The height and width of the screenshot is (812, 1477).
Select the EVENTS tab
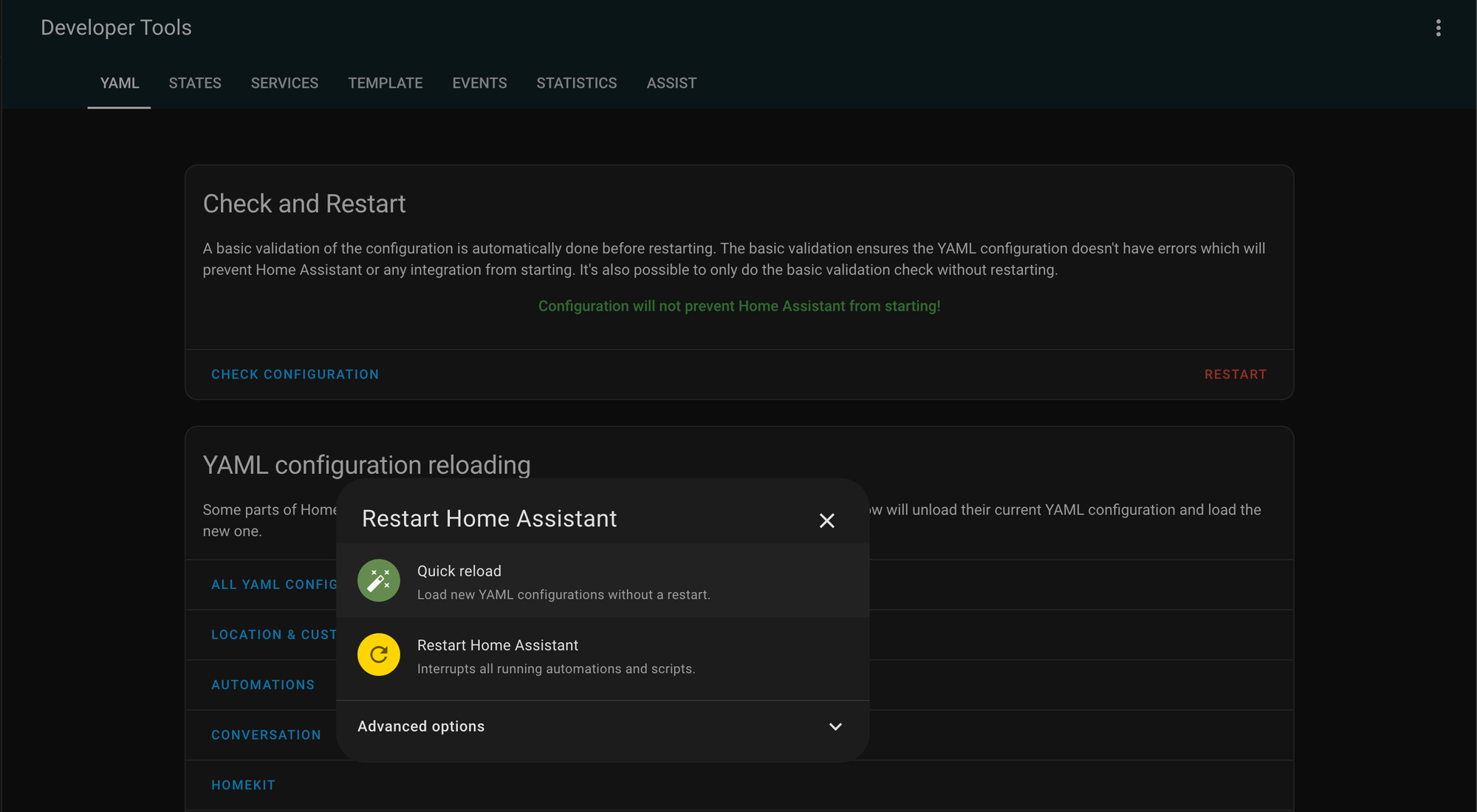coord(480,83)
